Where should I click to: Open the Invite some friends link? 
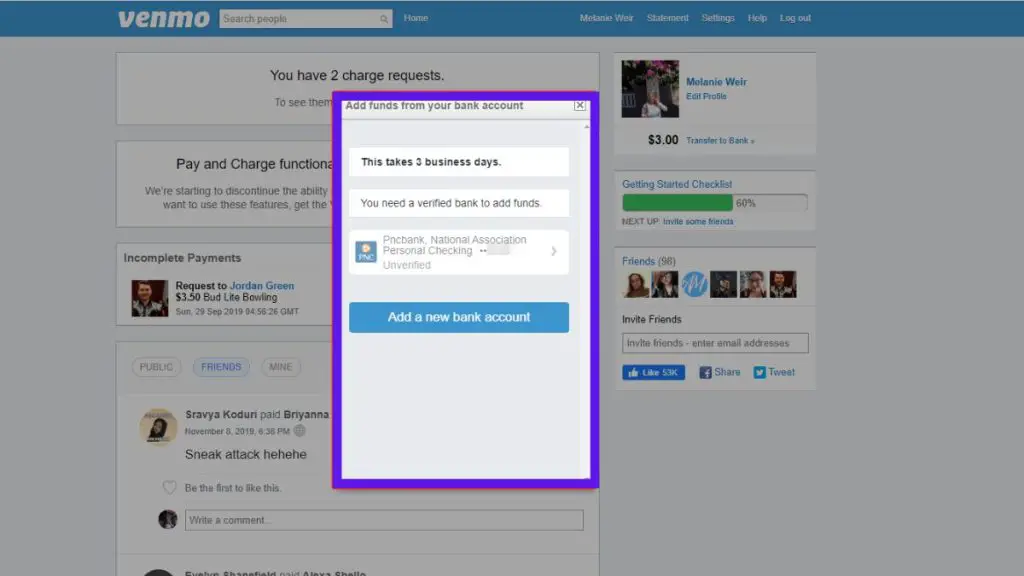(698, 222)
